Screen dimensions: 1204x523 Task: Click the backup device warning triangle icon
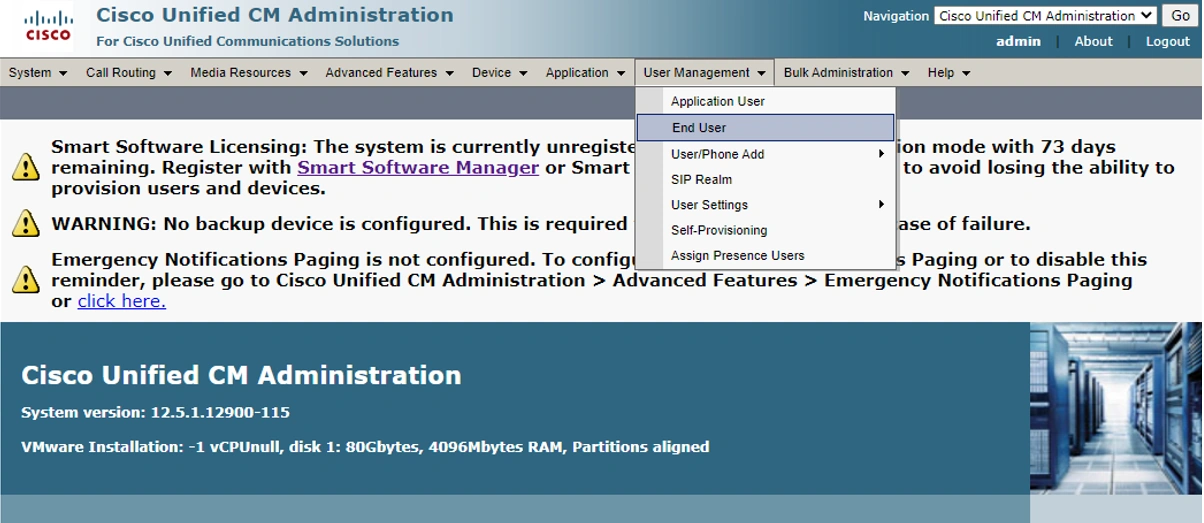tap(26, 223)
